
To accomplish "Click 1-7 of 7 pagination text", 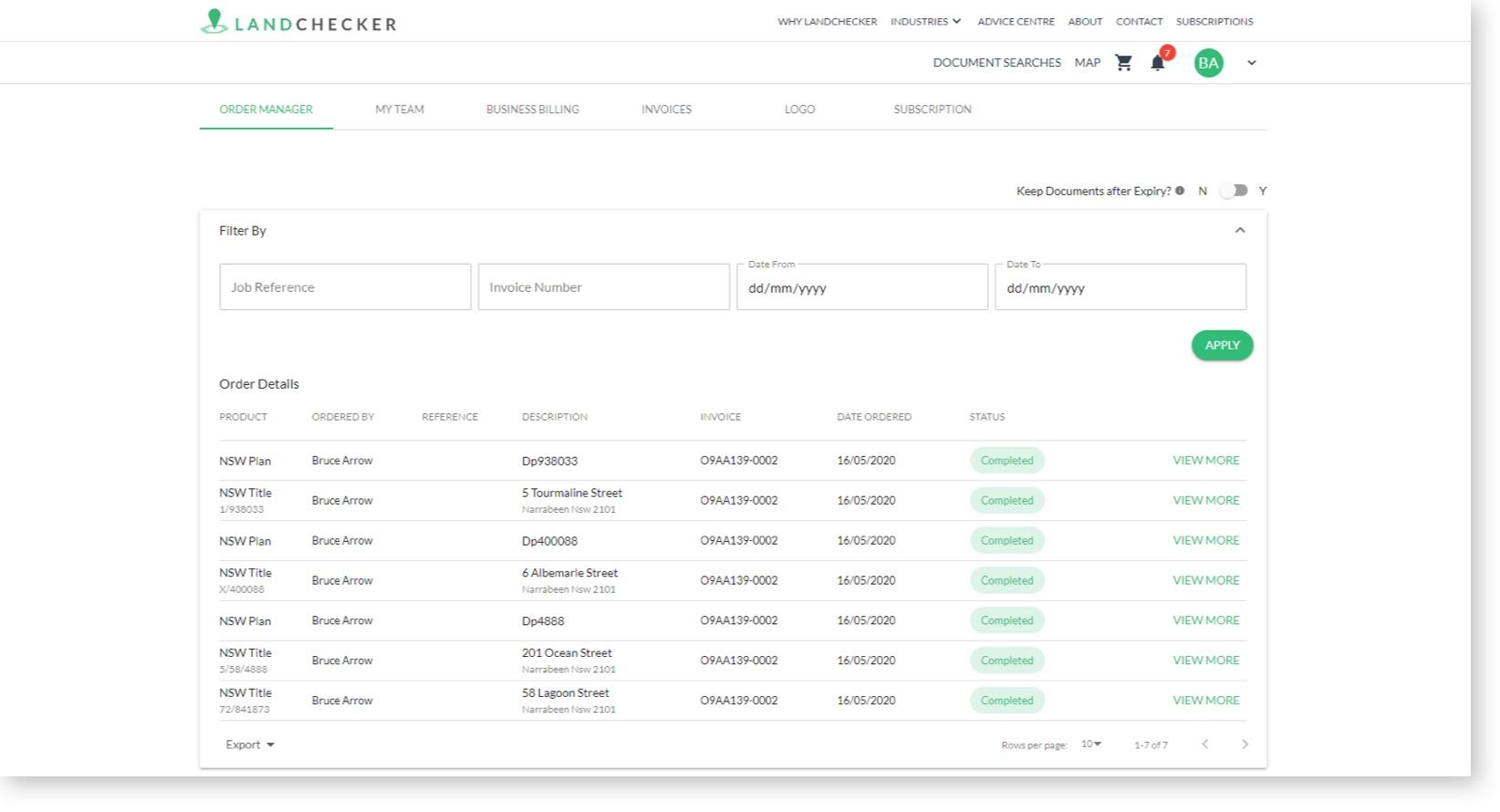I will (1151, 745).
